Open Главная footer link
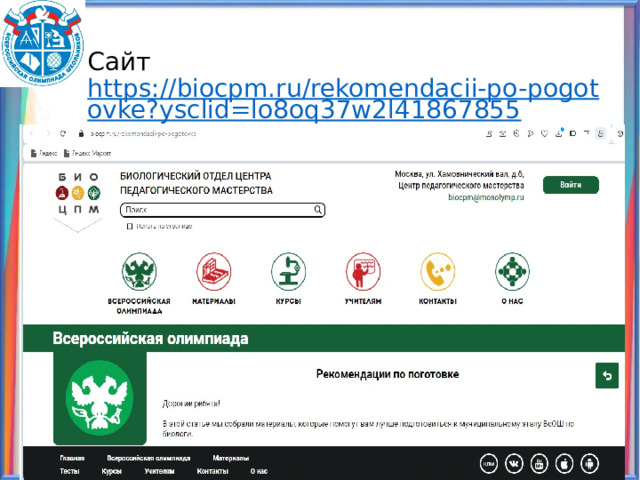The height and width of the screenshot is (480, 640). coord(72,458)
